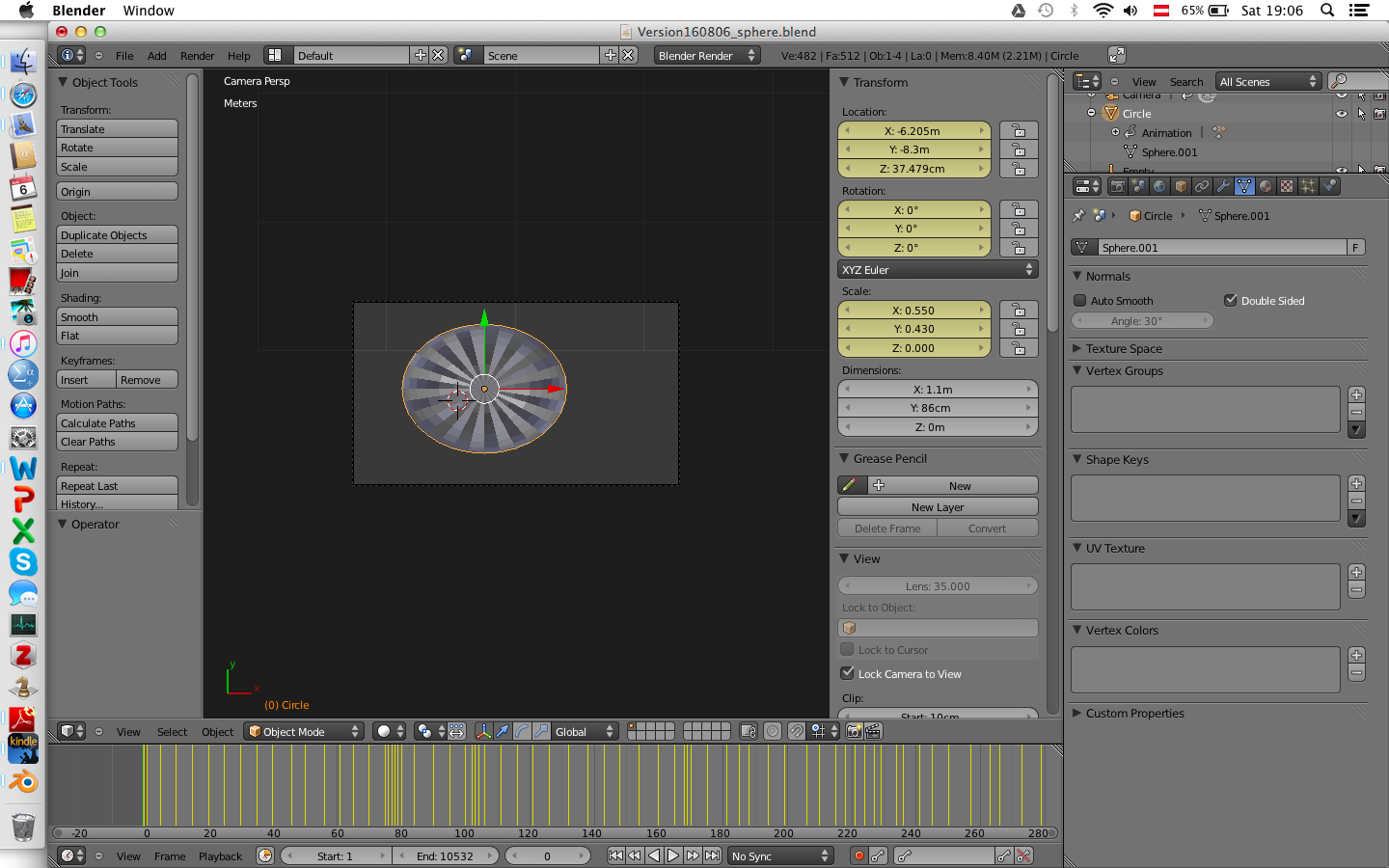Click the OpenGL render animation clapper icon

(873, 731)
